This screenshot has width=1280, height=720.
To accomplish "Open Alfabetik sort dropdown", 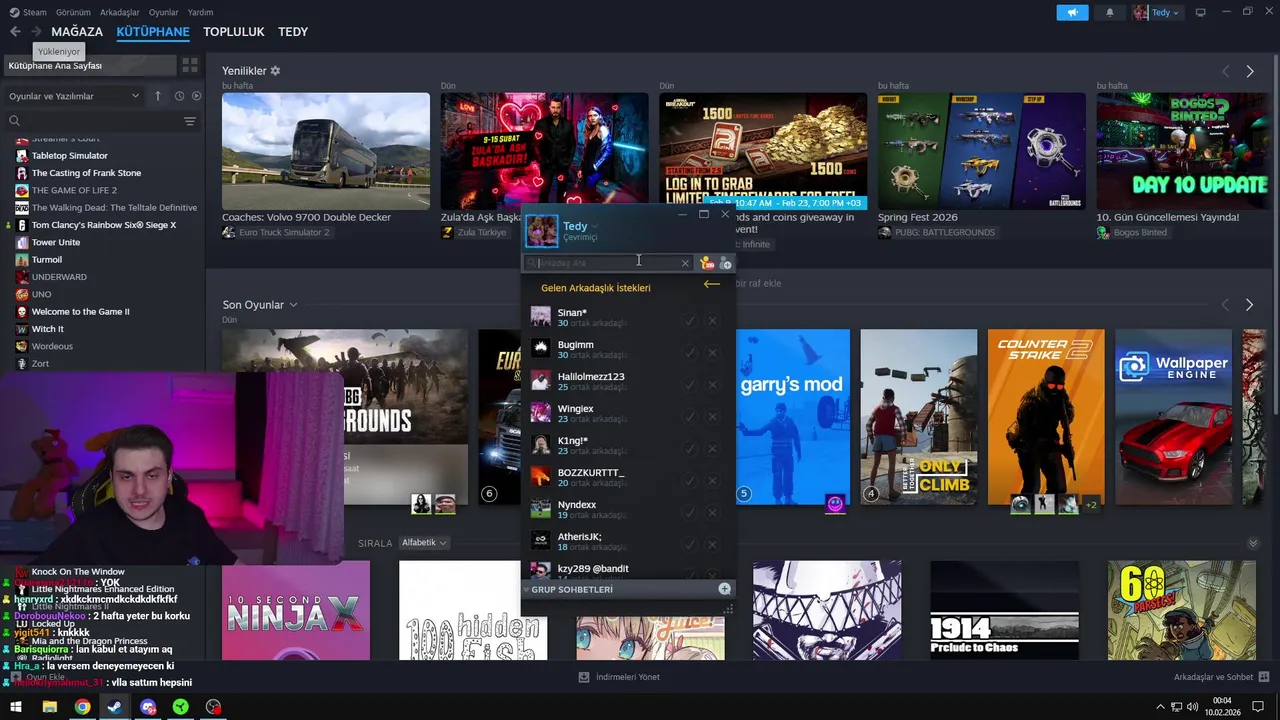I will tap(424, 543).
